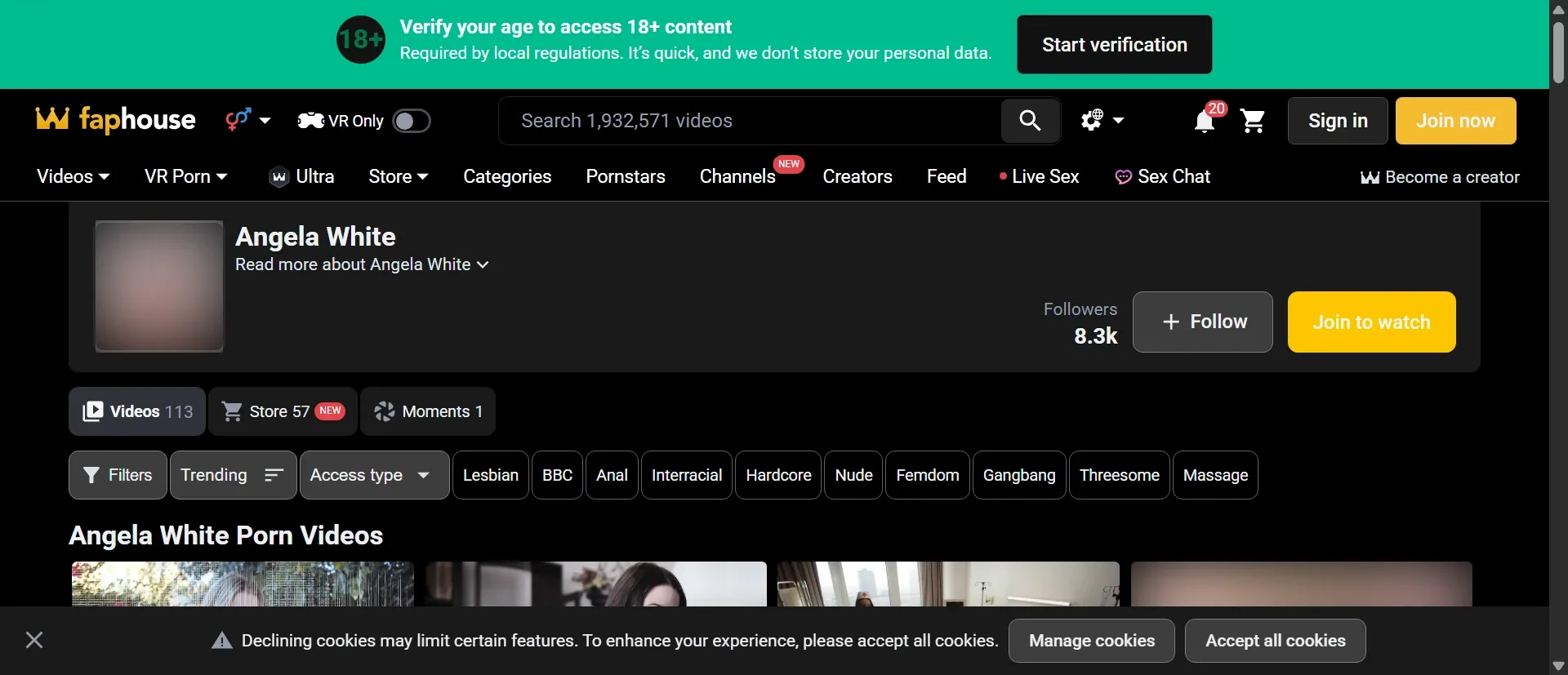Click the 18+ badge icon
The width and height of the screenshot is (1568, 675).
(361, 39)
